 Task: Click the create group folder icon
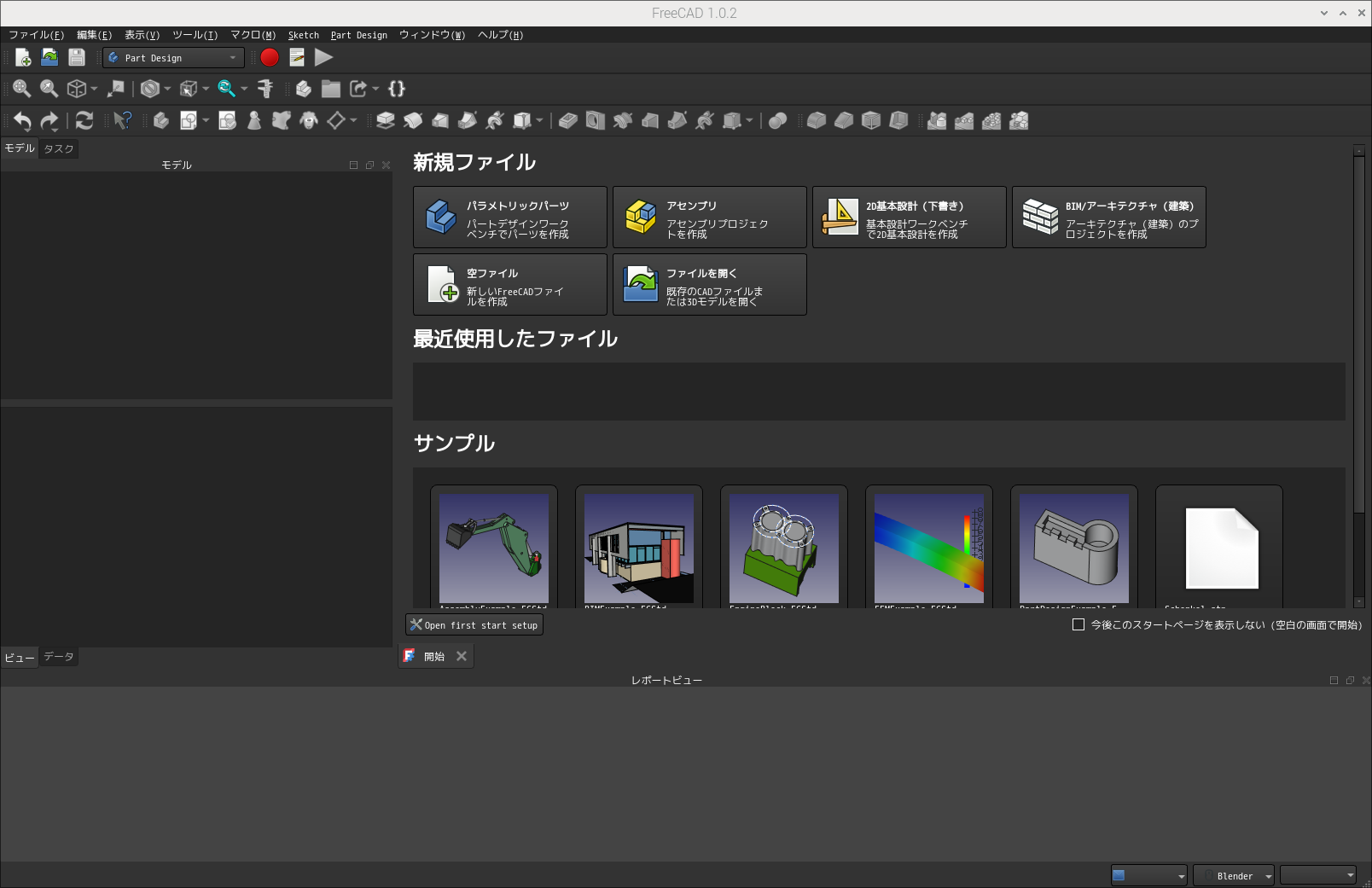click(x=331, y=89)
